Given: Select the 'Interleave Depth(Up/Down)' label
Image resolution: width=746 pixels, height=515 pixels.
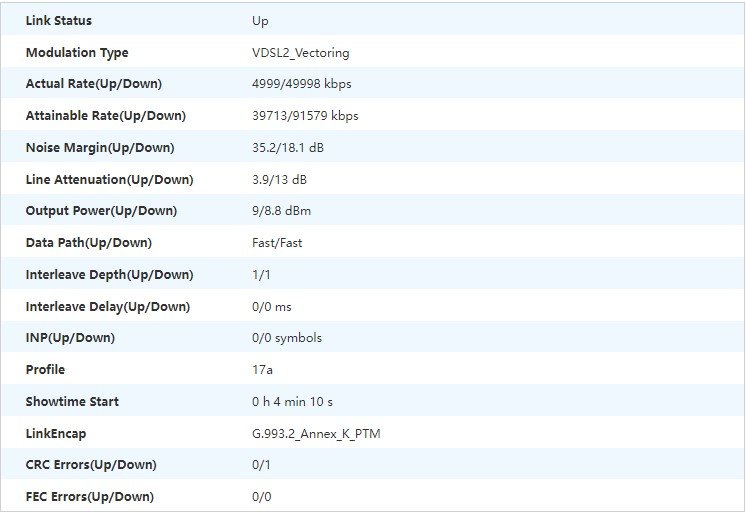Looking at the screenshot, I should [x=109, y=275].
